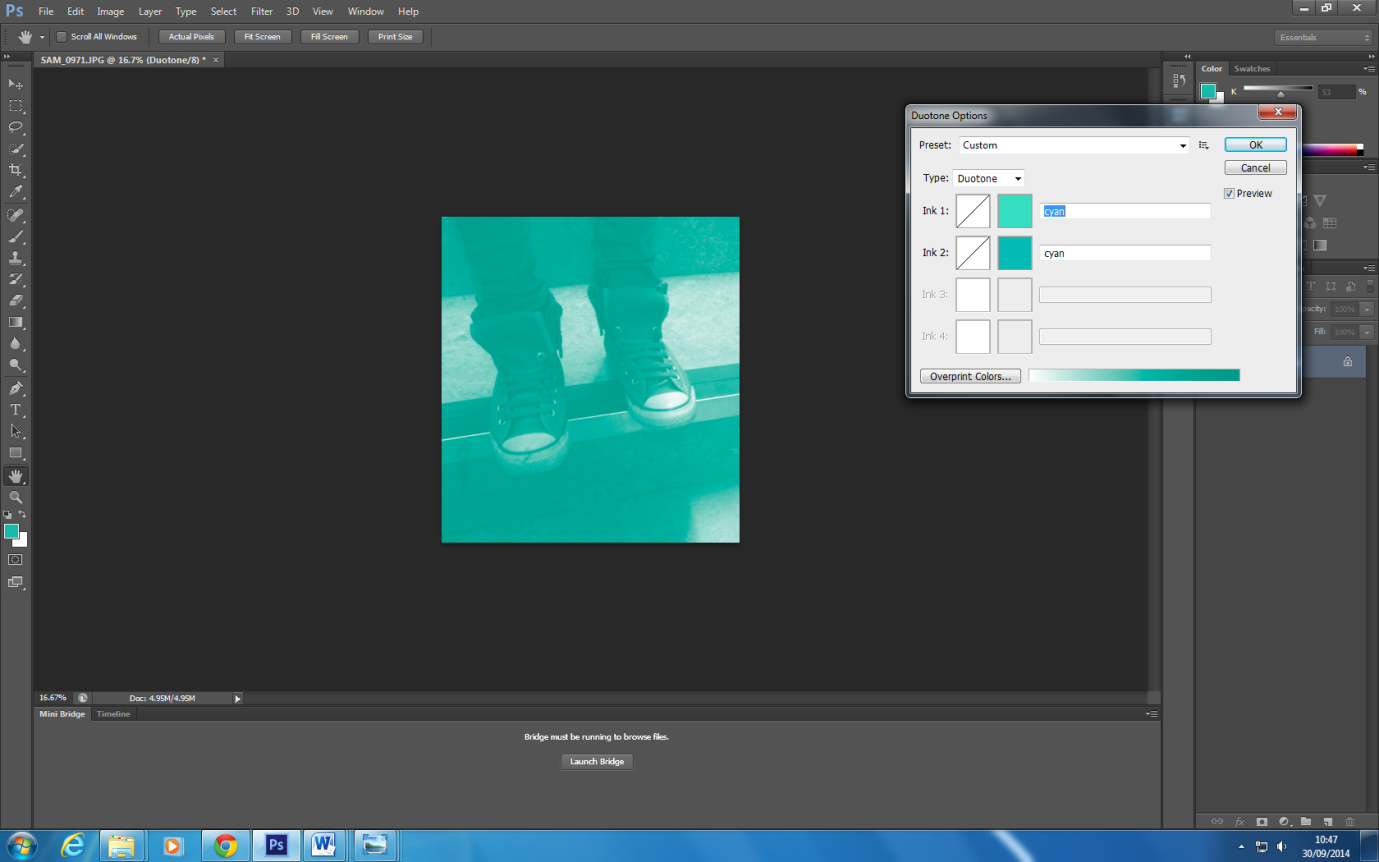Select the Eraser tool
Viewport: 1379px width, 862px height.
16,300
